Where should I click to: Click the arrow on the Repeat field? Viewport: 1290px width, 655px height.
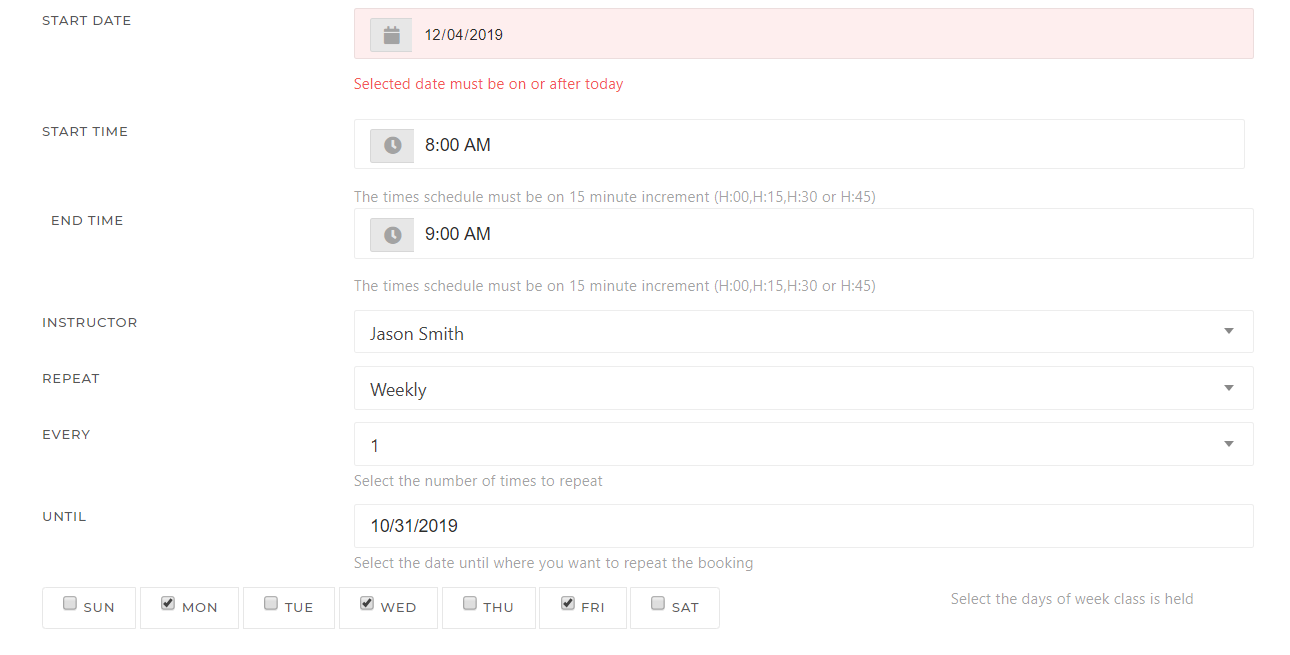(x=1229, y=388)
